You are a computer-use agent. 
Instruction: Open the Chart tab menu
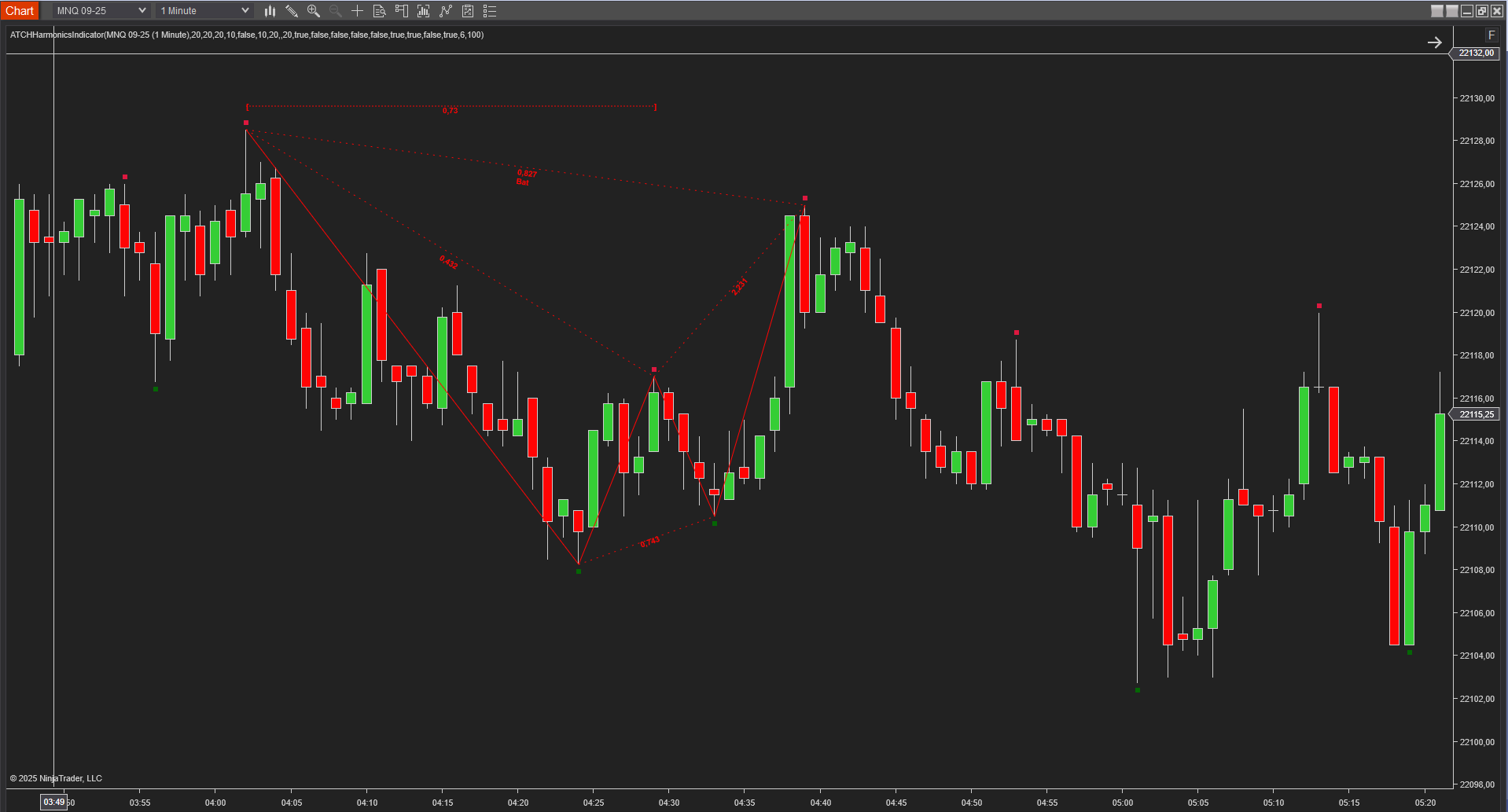click(20, 11)
